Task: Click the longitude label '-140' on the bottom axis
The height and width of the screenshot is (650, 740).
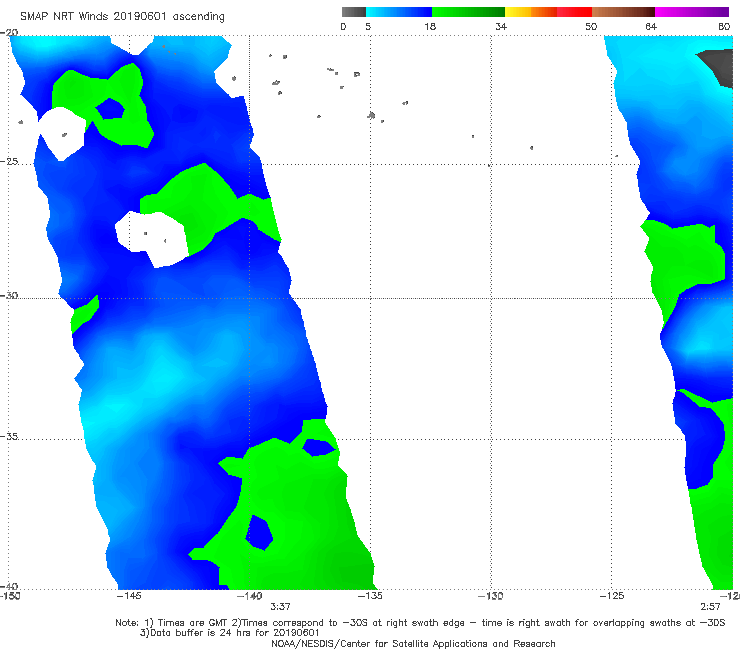Action: click(x=249, y=596)
